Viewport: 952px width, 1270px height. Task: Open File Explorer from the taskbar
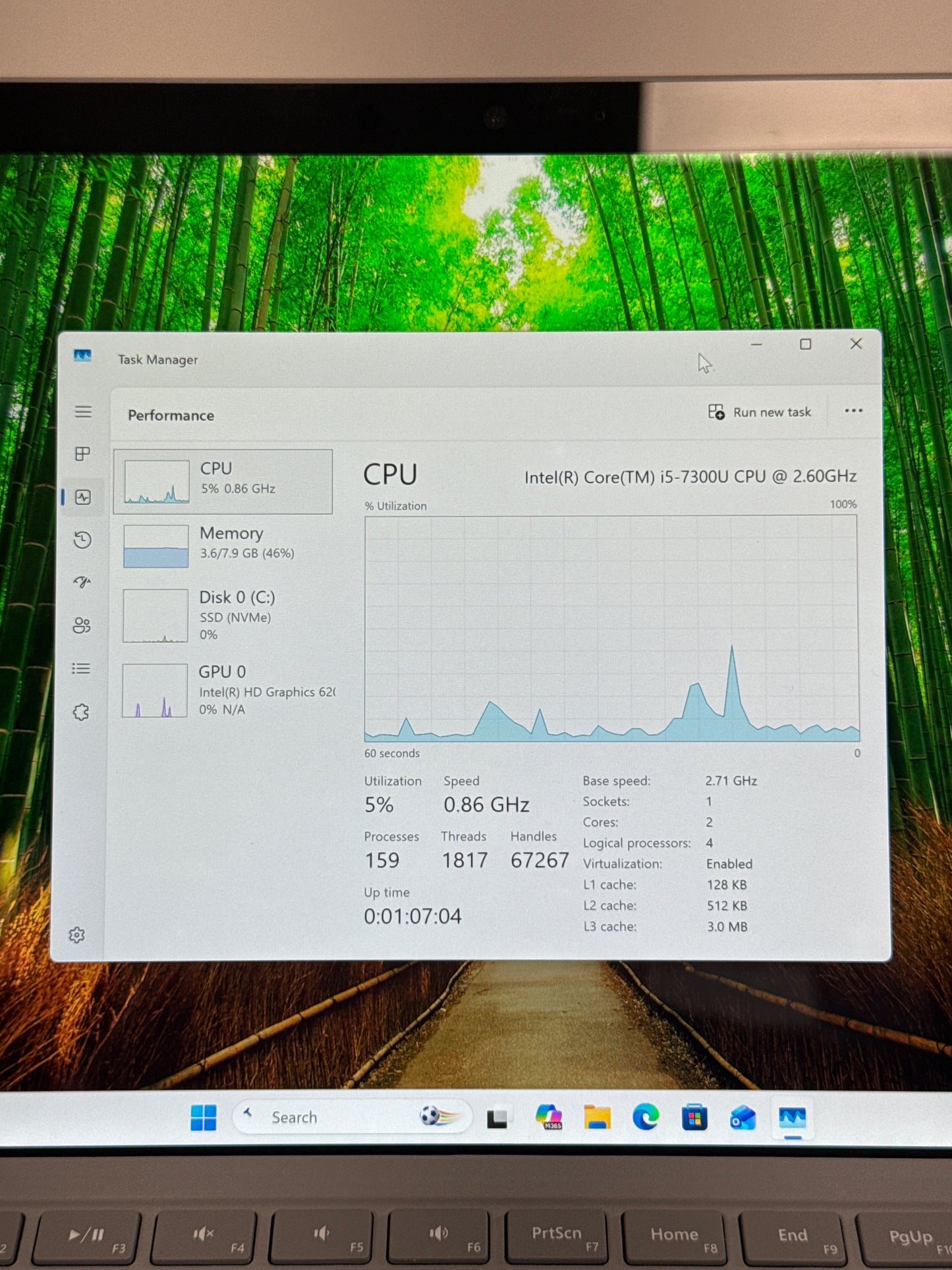point(597,1118)
